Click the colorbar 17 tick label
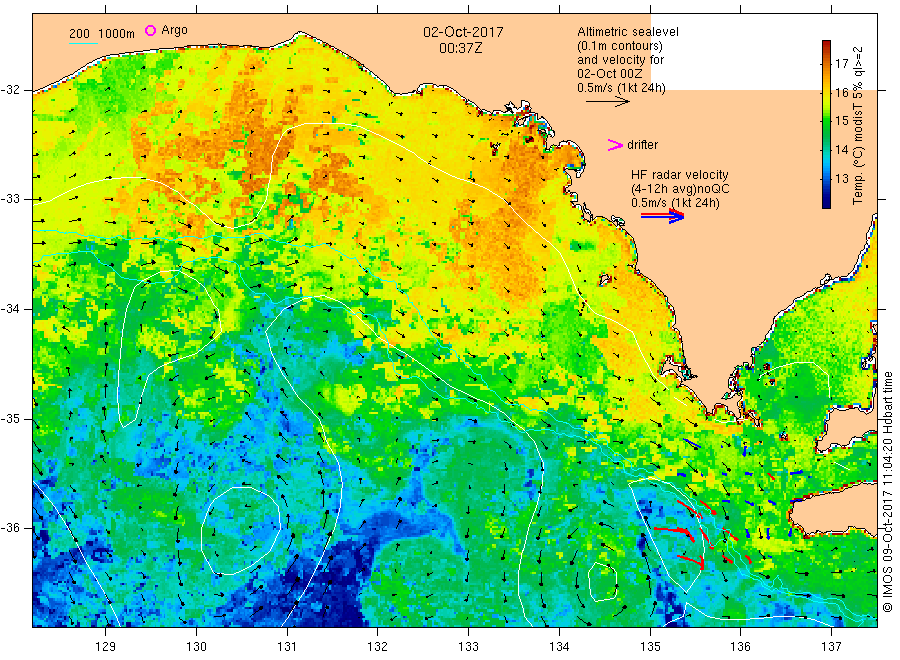The width and height of the screenshot is (900, 660). pyautogui.click(x=841, y=63)
